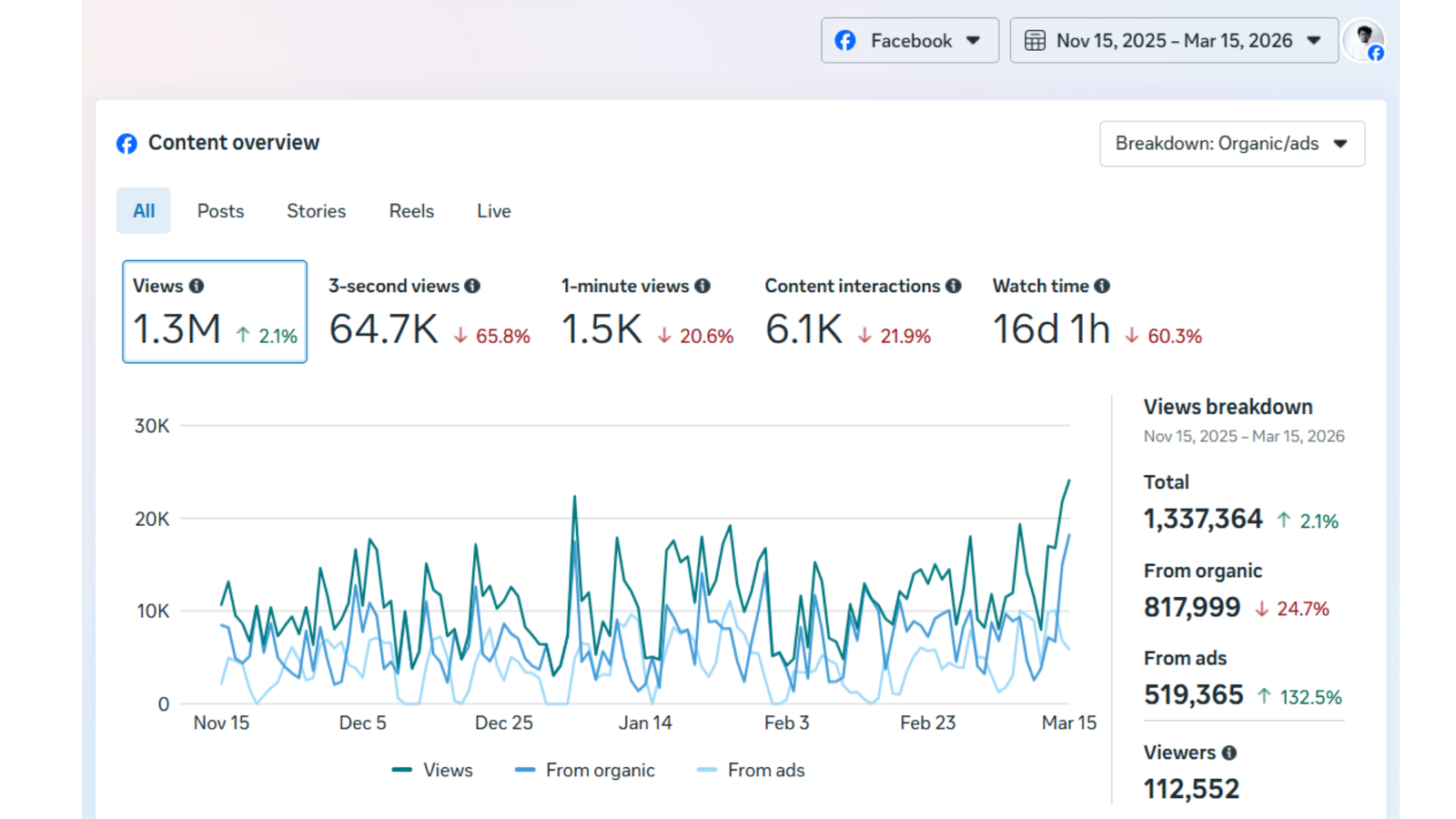Click the info icon next to Views
Screen dimensions: 1456x819
[197, 286]
